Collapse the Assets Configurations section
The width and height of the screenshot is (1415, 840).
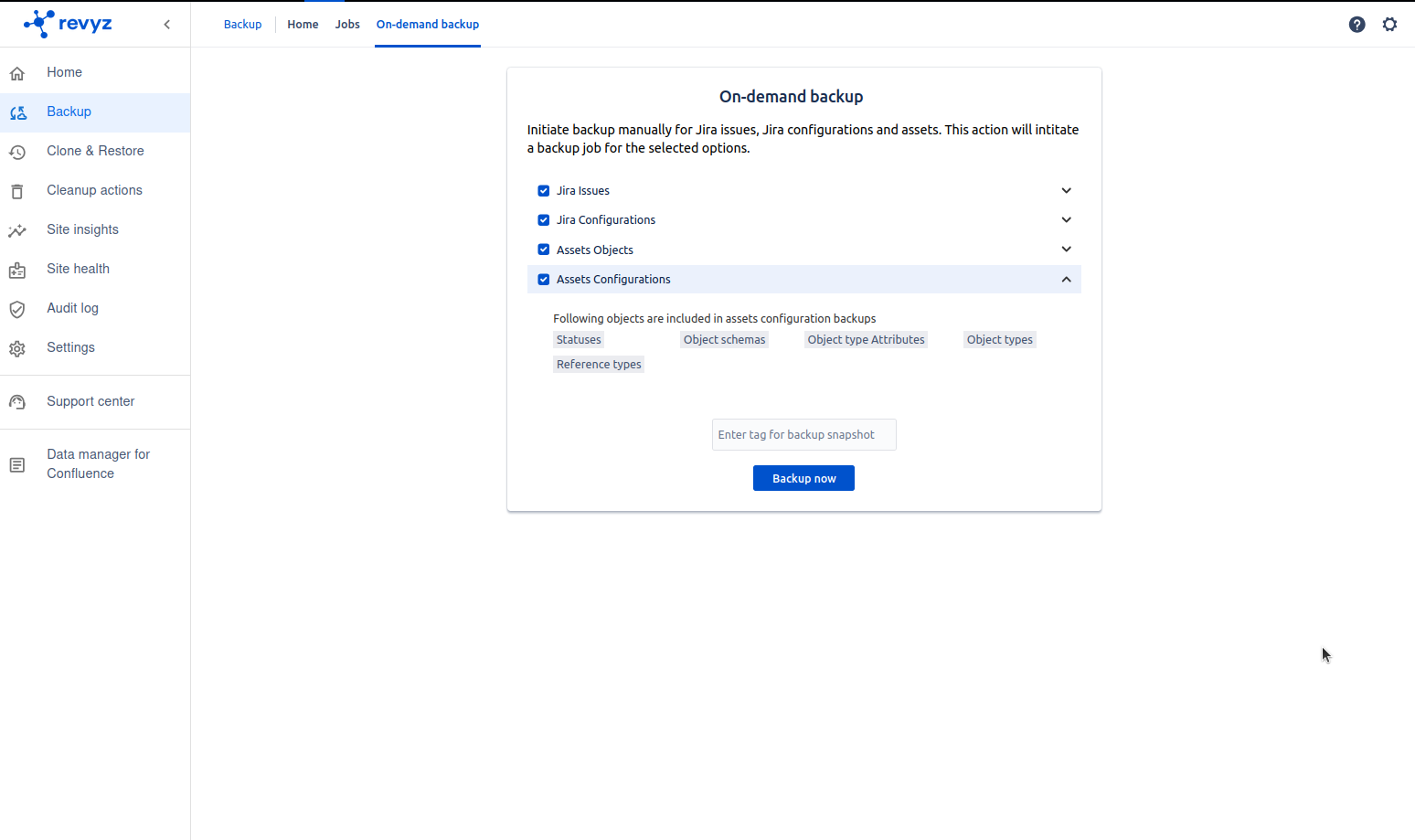pos(1066,280)
